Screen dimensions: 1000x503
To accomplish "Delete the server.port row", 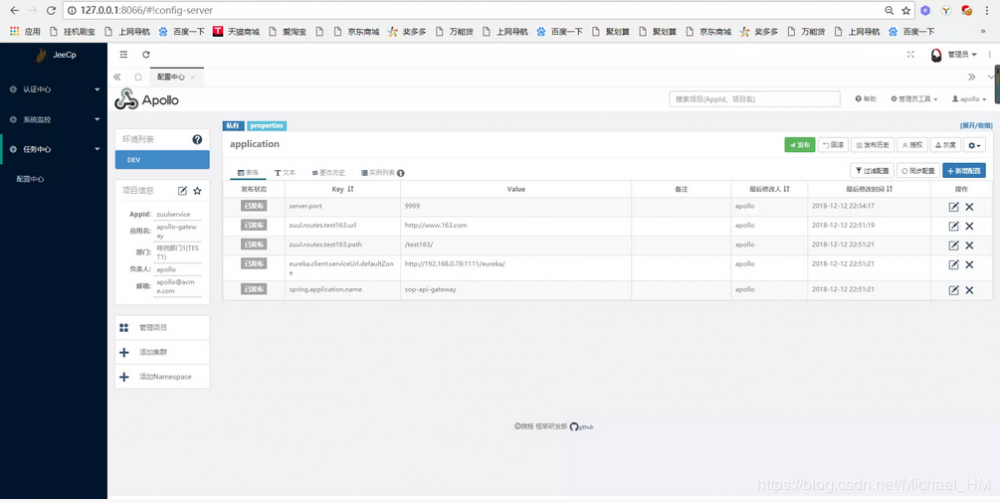I will tap(969, 207).
